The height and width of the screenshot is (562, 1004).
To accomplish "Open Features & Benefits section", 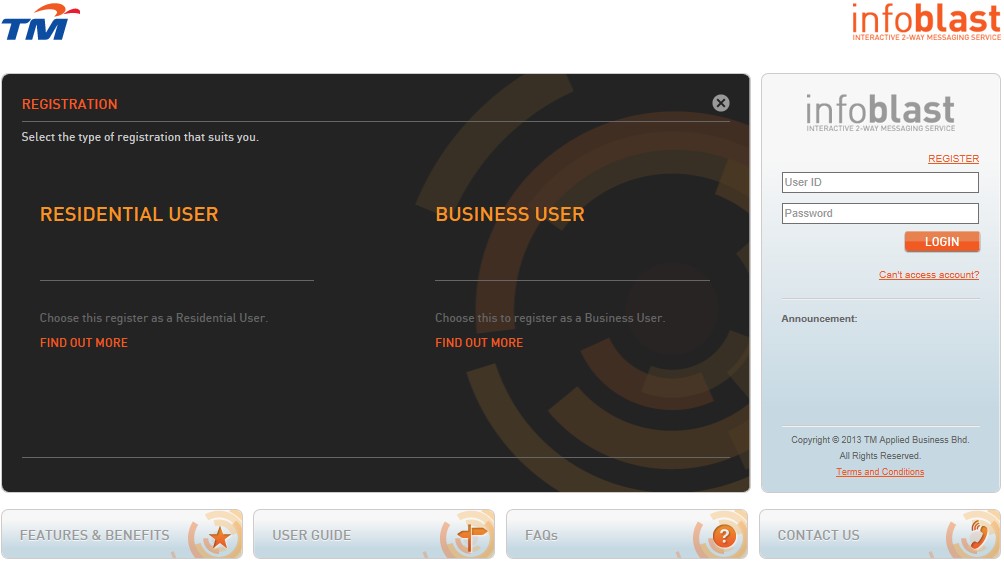I will 122,534.
